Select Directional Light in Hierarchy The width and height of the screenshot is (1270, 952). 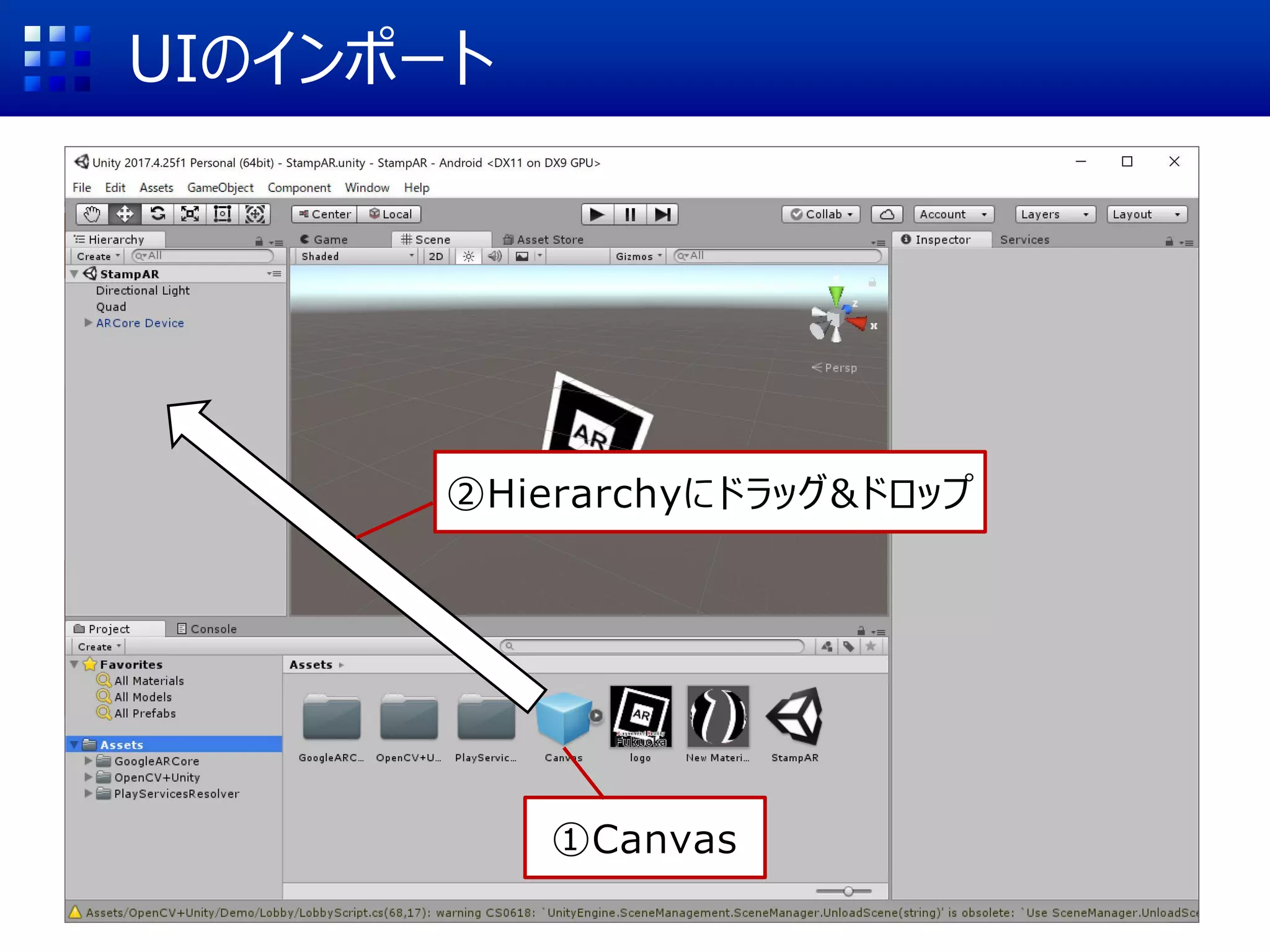point(143,290)
